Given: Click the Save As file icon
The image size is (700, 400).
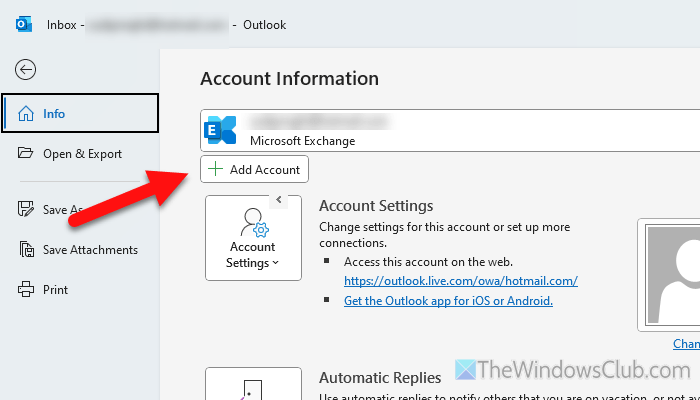Looking at the screenshot, I should 26,209.
